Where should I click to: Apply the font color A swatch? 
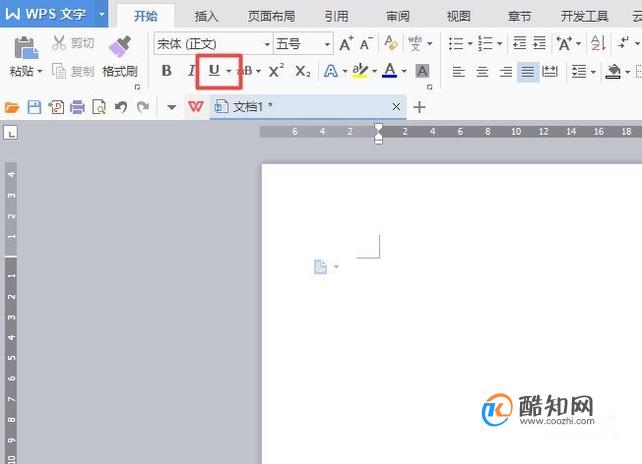(389, 71)
